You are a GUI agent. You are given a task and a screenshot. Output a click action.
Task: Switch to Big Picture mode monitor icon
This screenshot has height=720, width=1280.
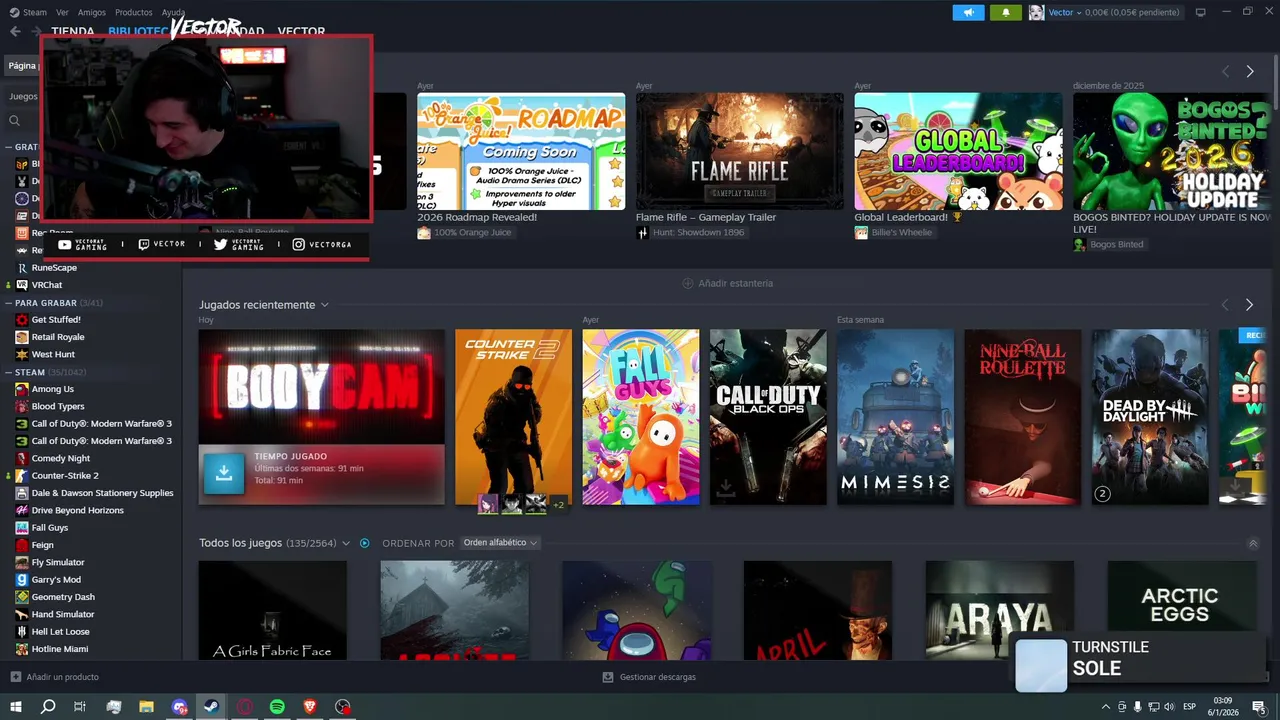pos(1201,12)
